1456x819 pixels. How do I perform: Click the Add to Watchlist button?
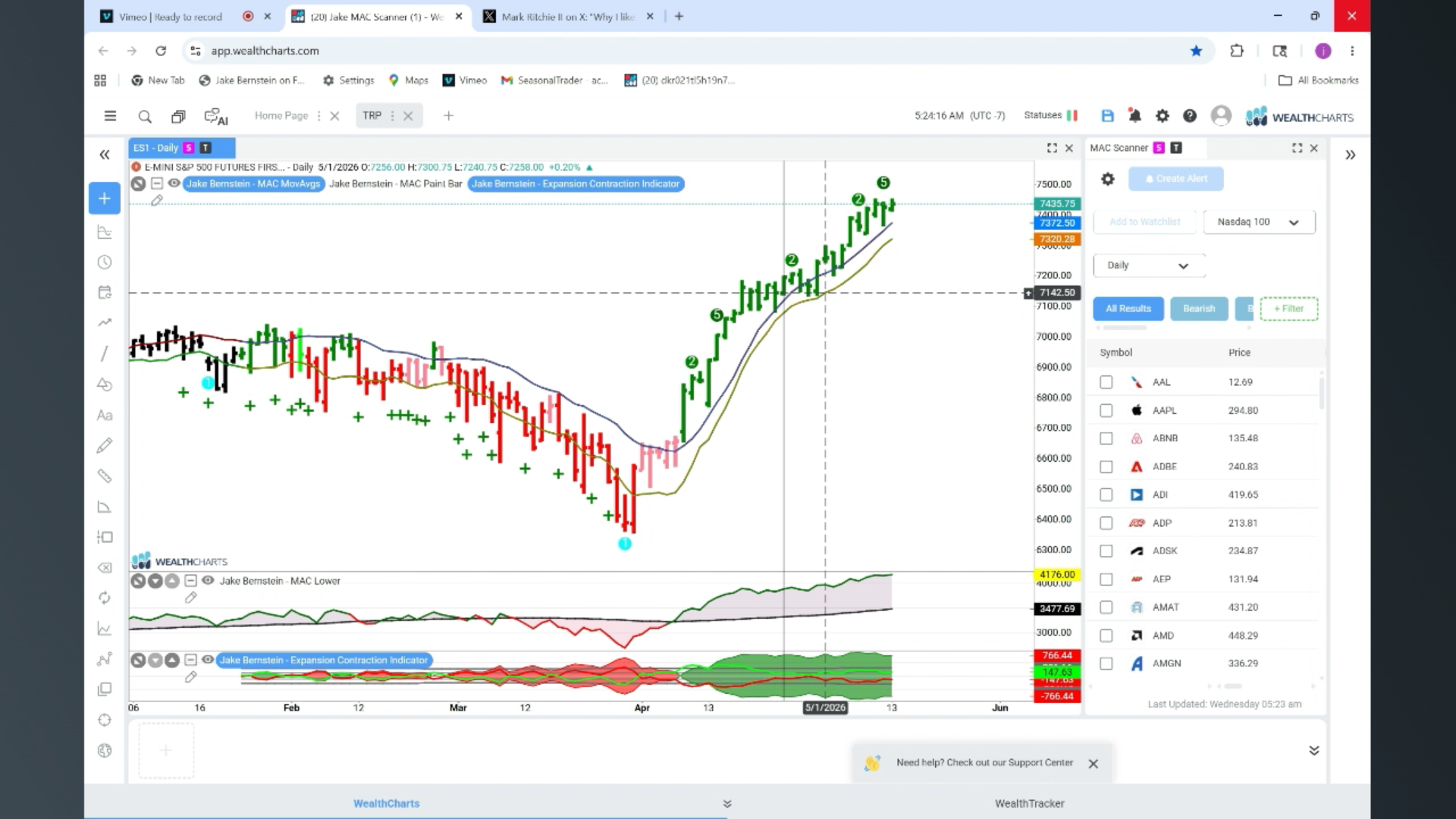(x=1145, y=222)
